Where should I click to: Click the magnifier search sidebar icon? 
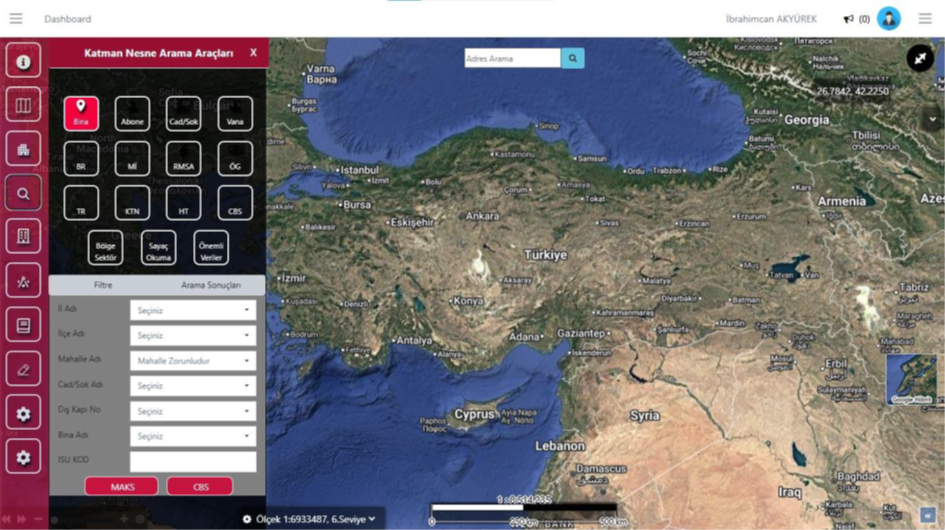(23, 194)
